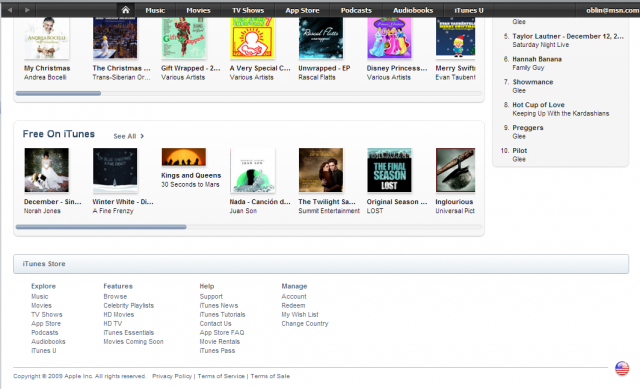Click the Redeem link
This screenshot has width=640, height=389.
coord(293,306)
